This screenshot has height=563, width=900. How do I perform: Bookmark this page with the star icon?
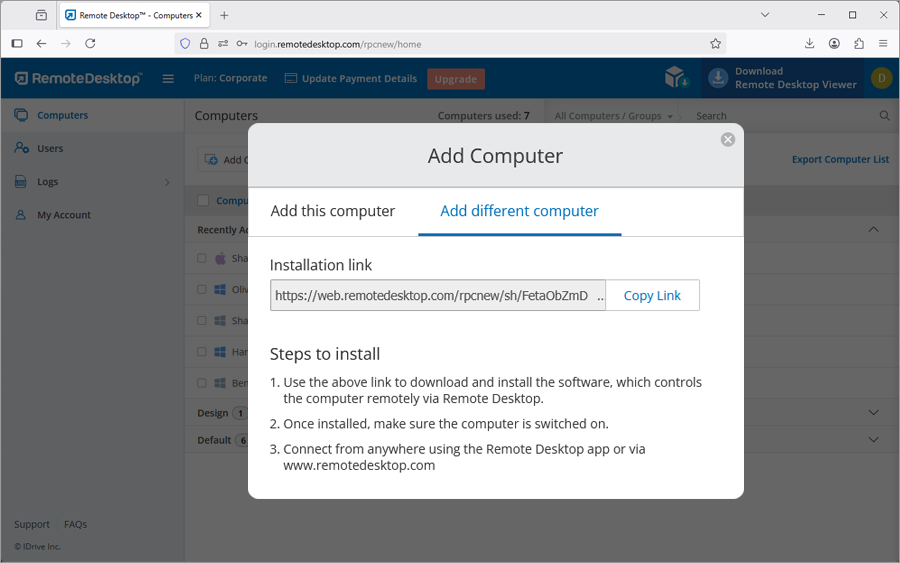click(x=715, y=43)
